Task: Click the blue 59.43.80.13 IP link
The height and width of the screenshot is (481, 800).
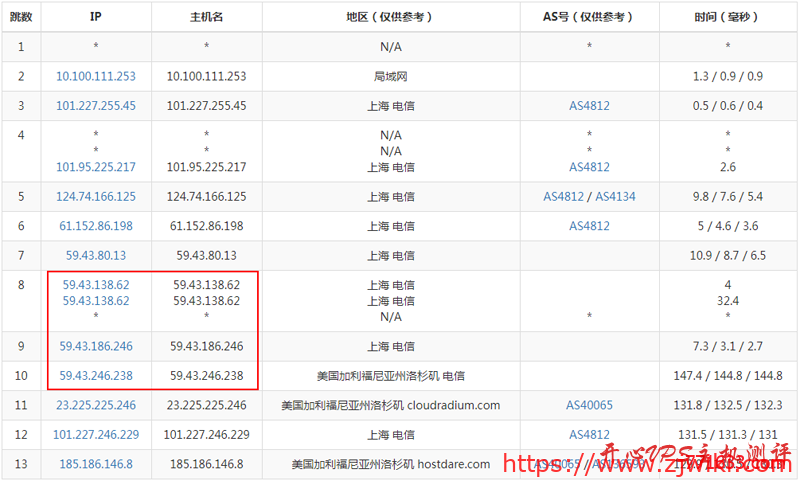Action: tap(96, 256)
